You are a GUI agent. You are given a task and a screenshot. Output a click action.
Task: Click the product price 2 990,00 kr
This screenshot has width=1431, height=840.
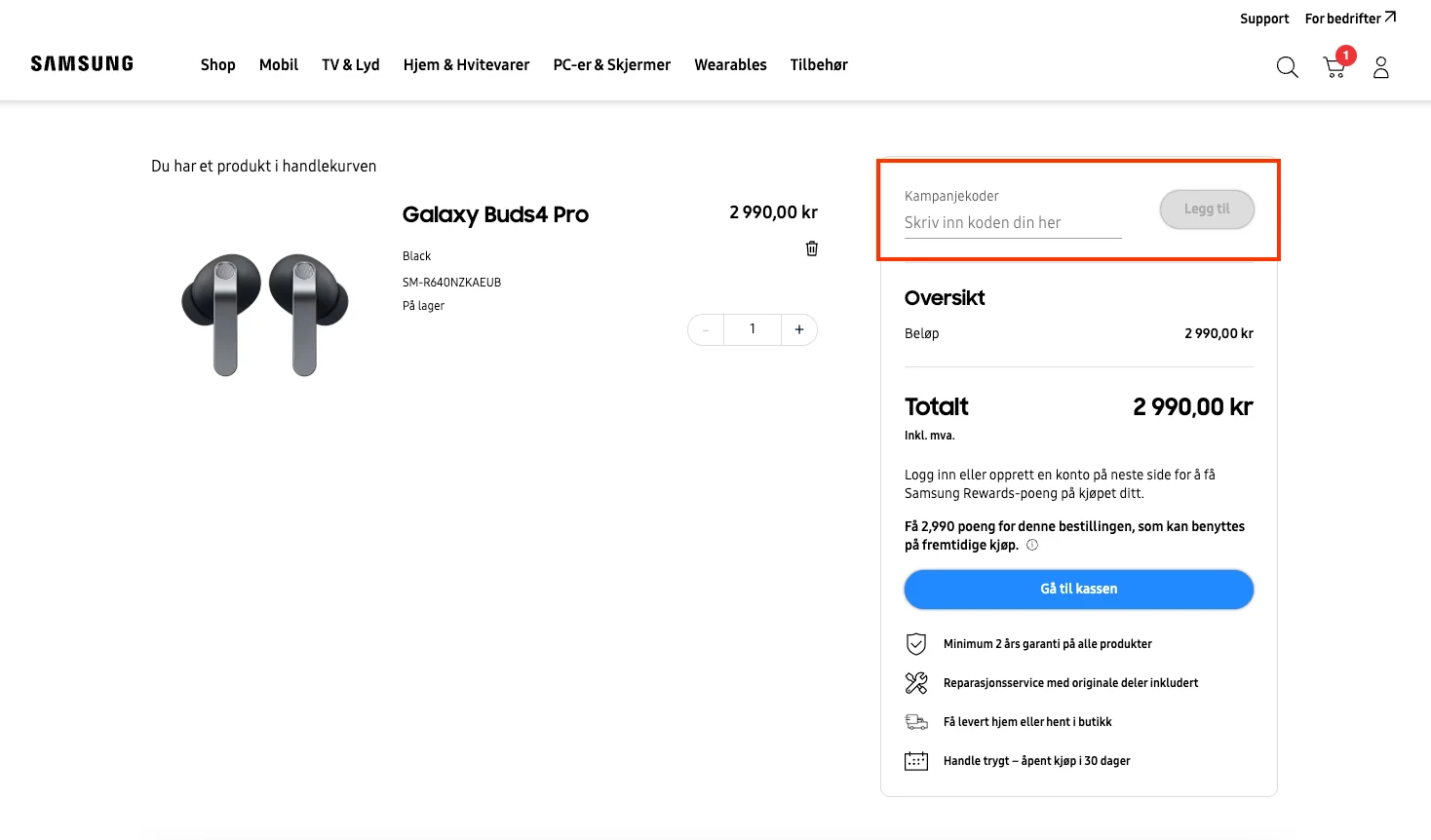tap(774, 212)
